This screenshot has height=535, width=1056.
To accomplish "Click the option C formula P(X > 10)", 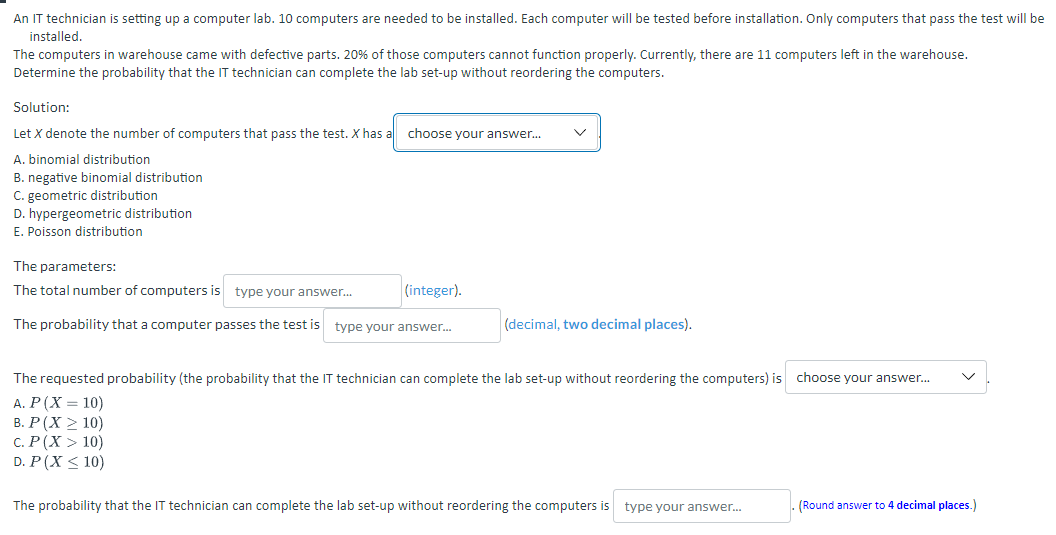I will pos(67,442).
